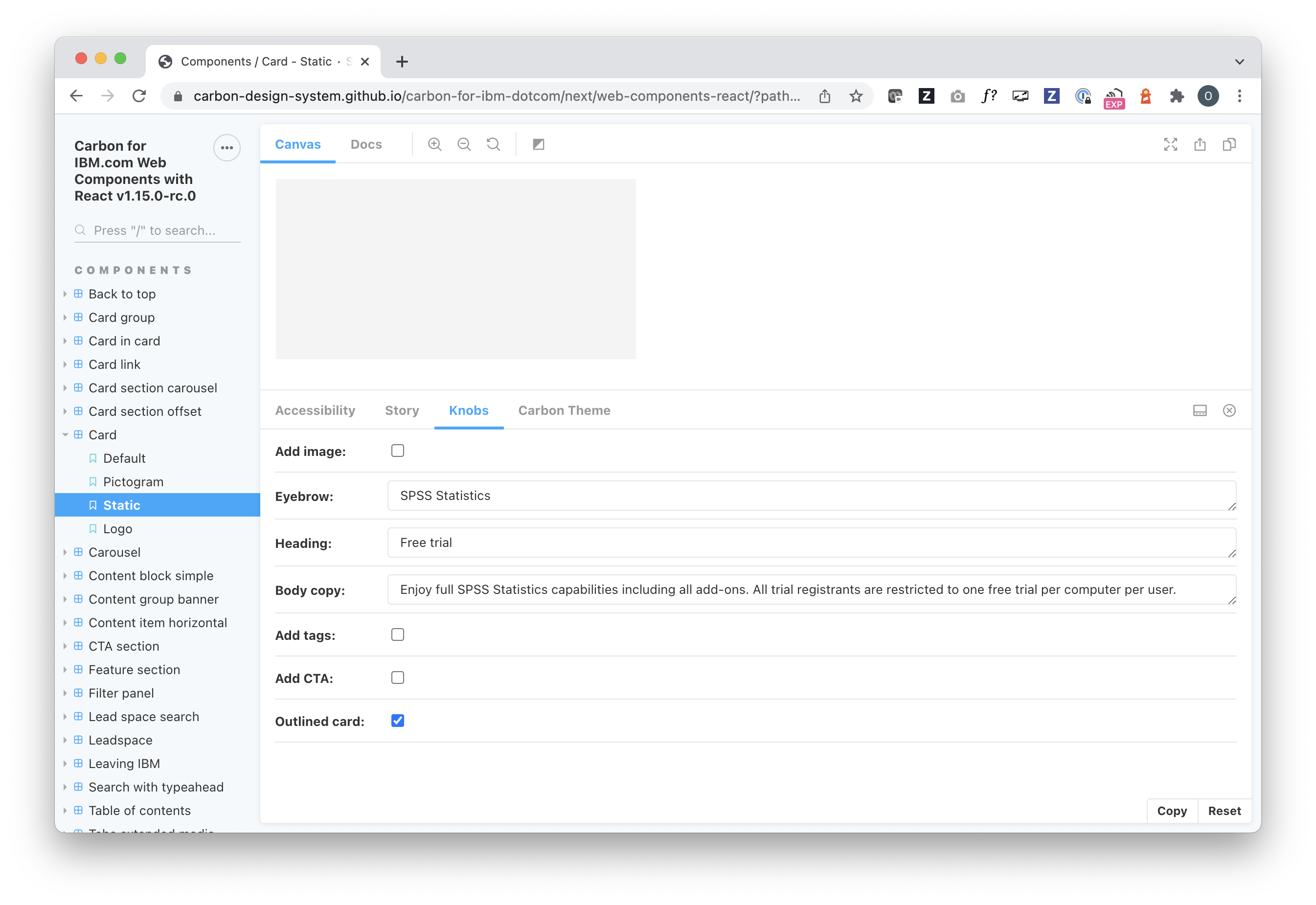The height and width of the screenshot is (905, 1316).
Task: Reset canvas zoom level
Action: point(493,144)
